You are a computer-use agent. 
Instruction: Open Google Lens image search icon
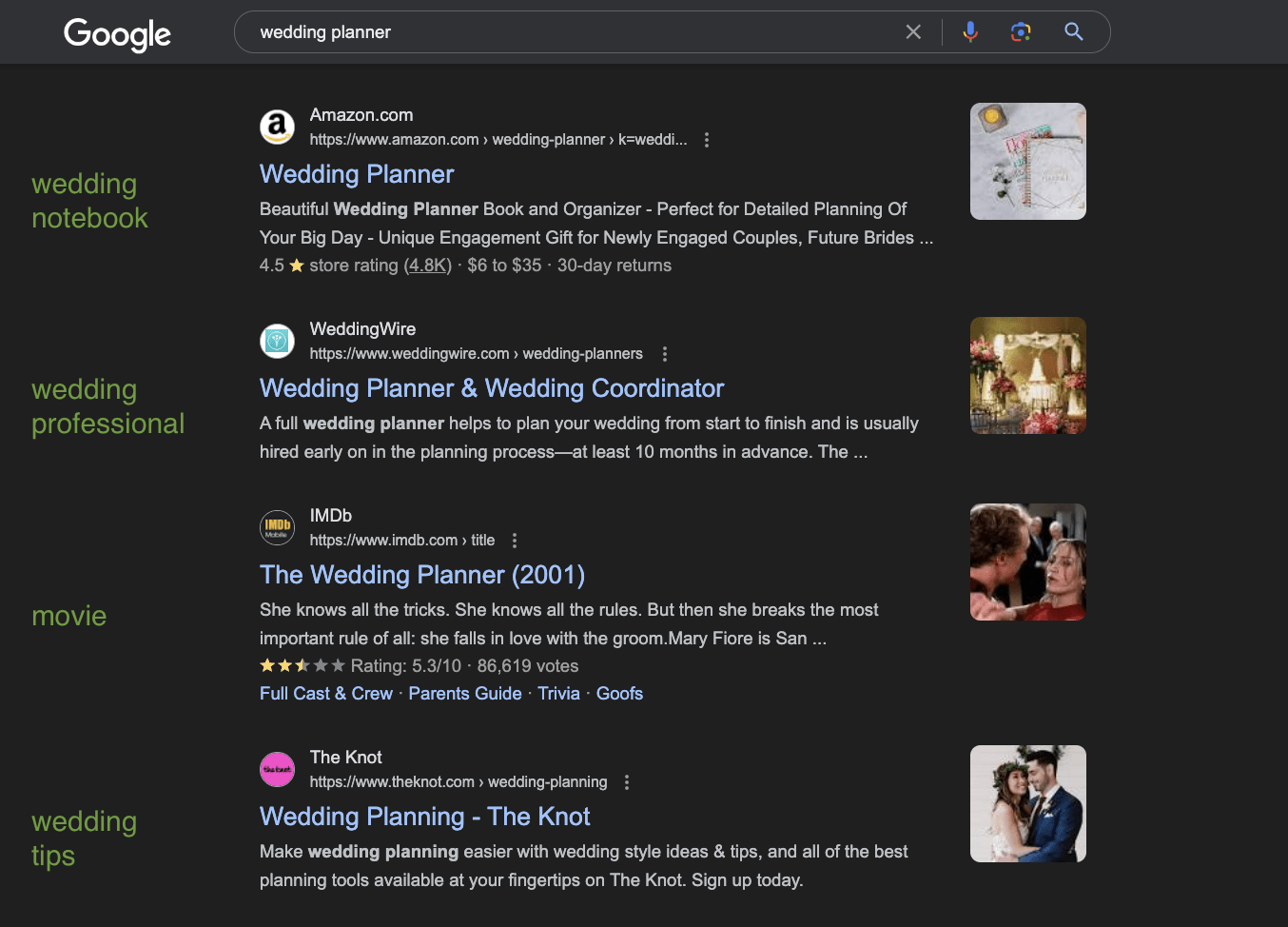click(1021, 32)
